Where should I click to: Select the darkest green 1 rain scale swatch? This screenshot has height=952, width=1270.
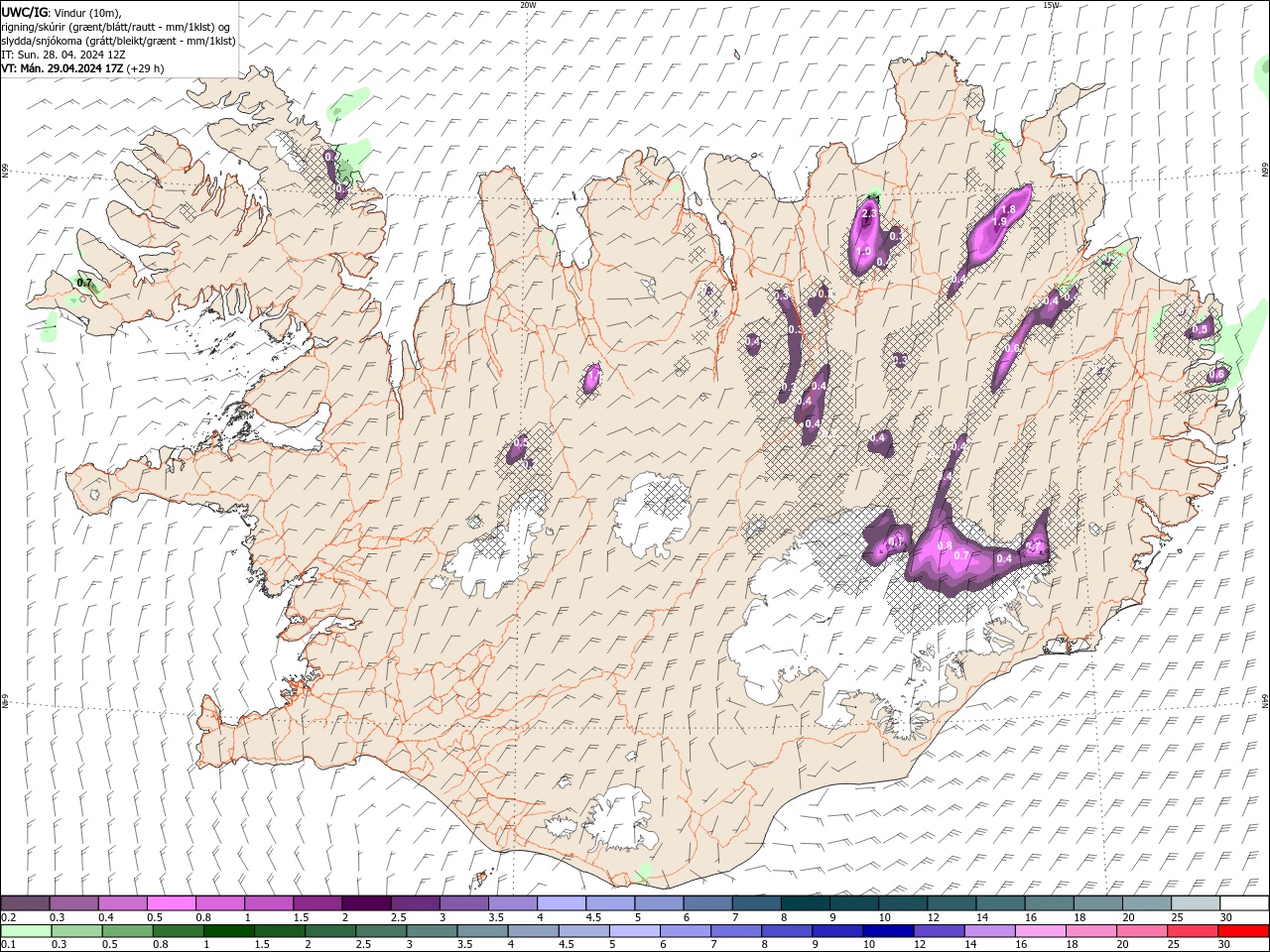point(228,931)
